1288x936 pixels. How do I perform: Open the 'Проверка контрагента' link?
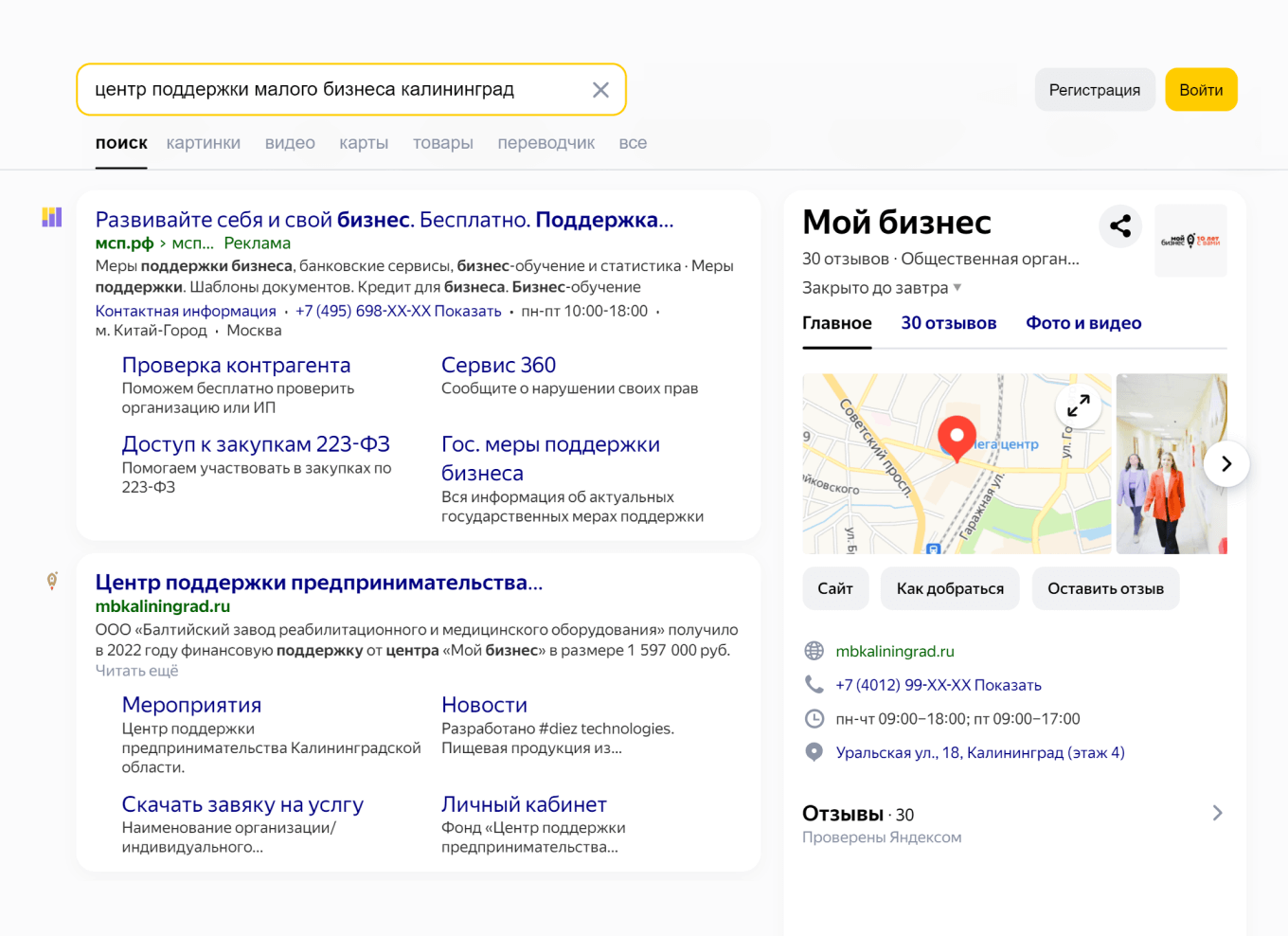[236, 366]
